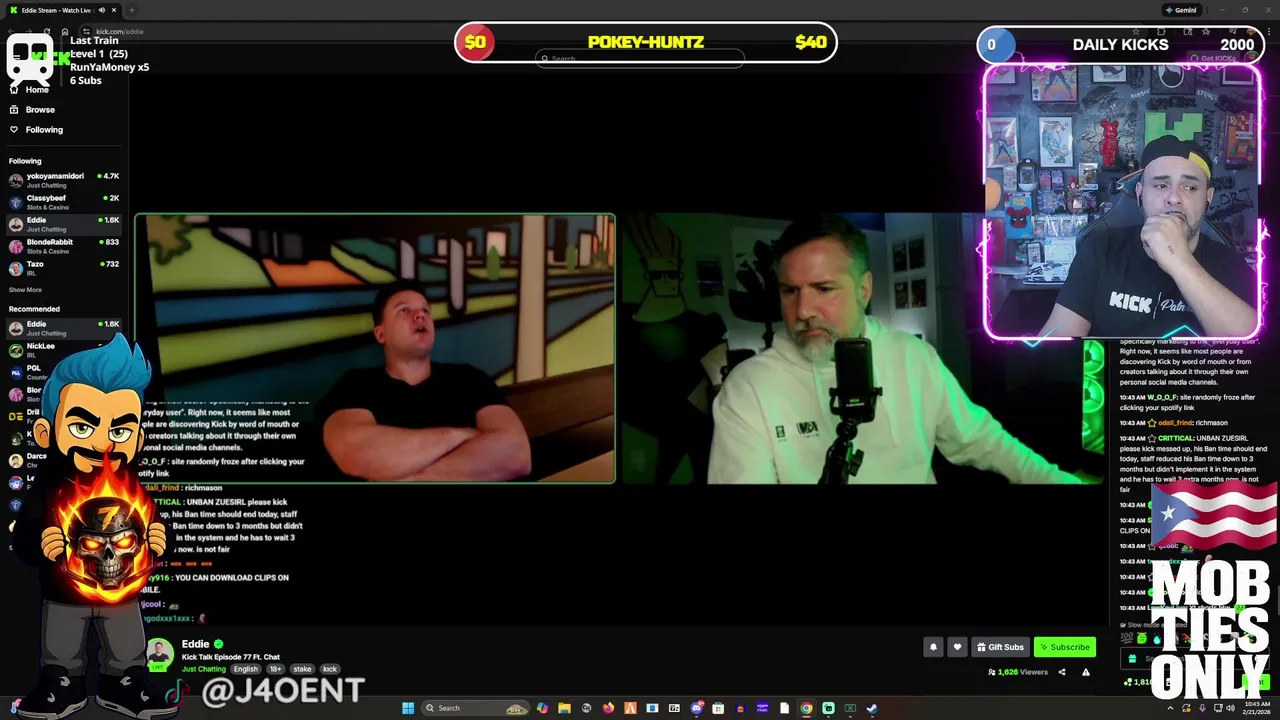Image resolution: width=1280 pixels, height=720 pixels.
Task: Click the report warning triangle icon
Action: coord(1086,672)
